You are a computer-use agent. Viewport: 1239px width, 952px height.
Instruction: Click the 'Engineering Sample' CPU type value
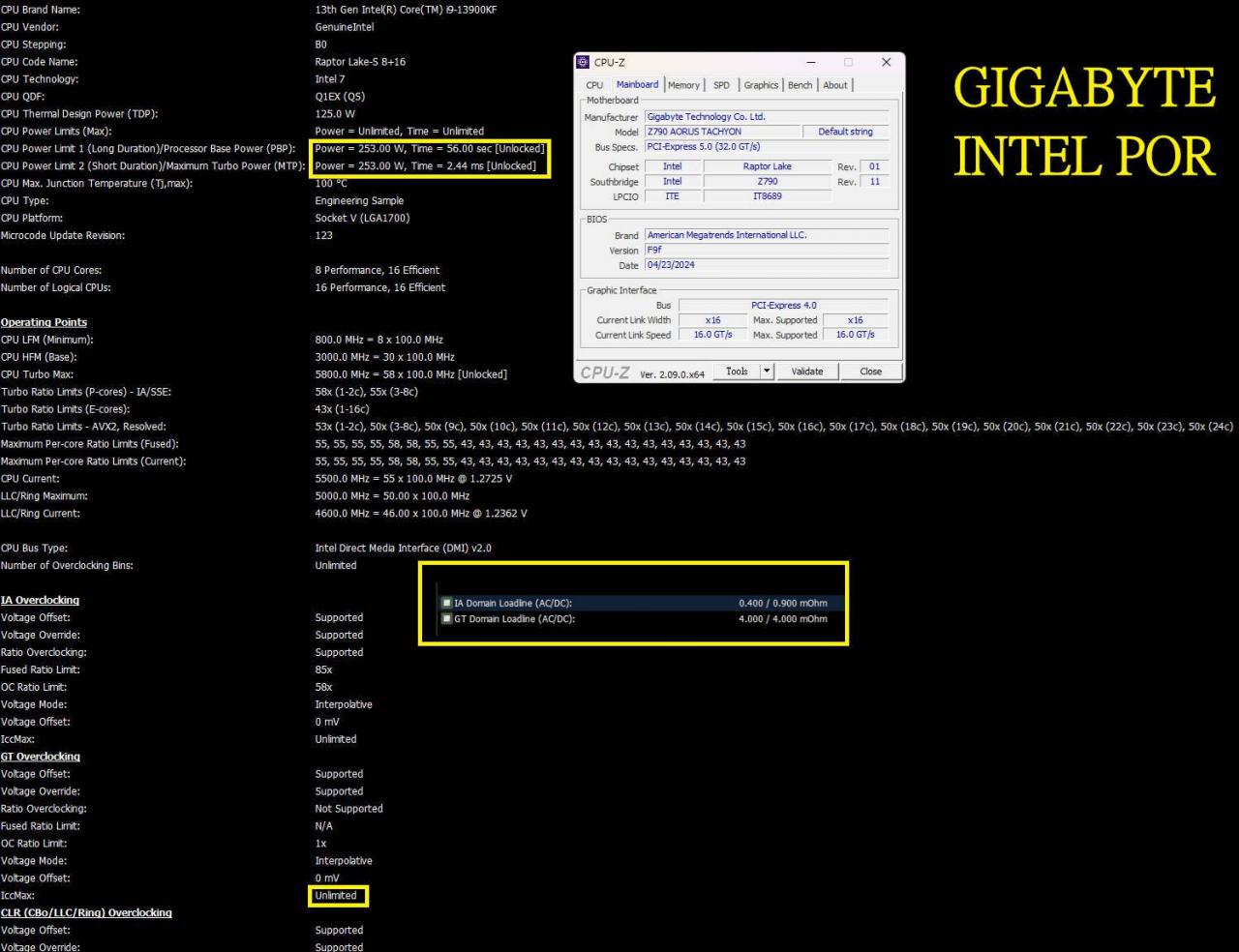(359, 201)
